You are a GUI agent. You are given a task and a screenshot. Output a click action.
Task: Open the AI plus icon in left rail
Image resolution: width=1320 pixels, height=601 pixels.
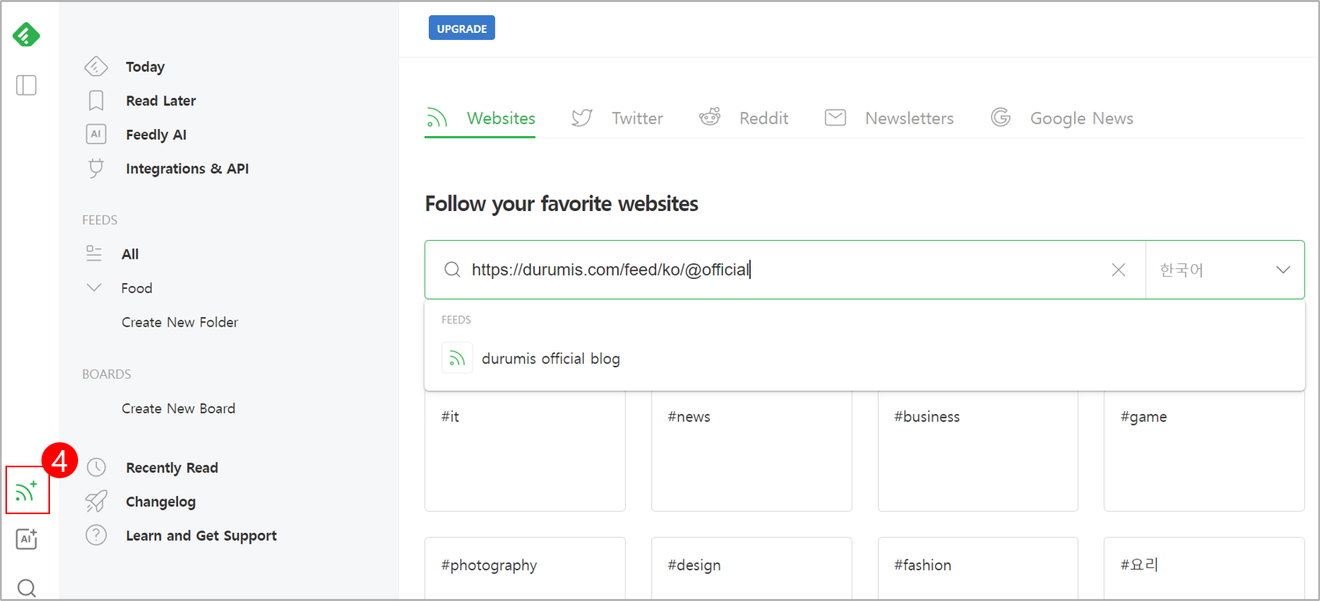point(27,539)
